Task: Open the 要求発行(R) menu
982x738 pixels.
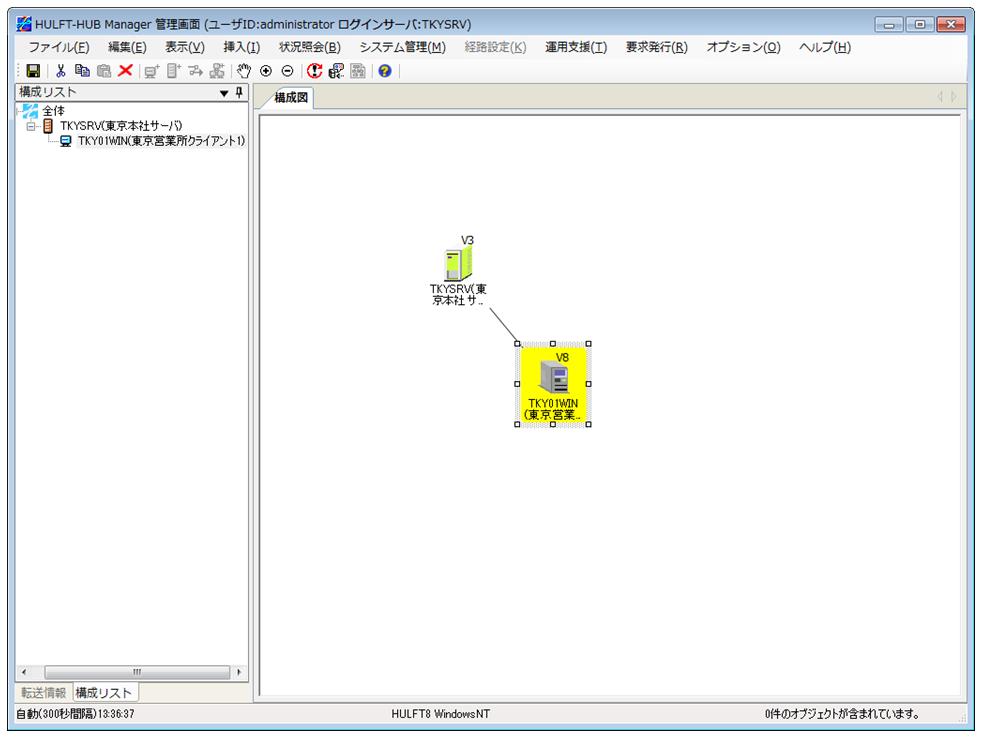Action: tap(657, 47)
